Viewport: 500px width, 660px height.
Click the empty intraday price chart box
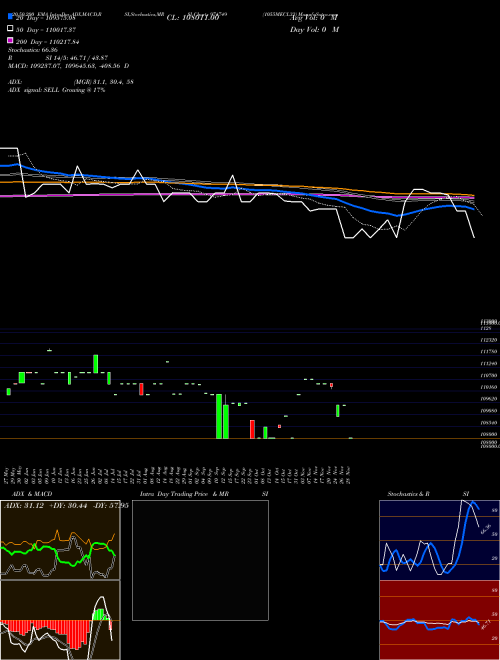coord(200,560)
